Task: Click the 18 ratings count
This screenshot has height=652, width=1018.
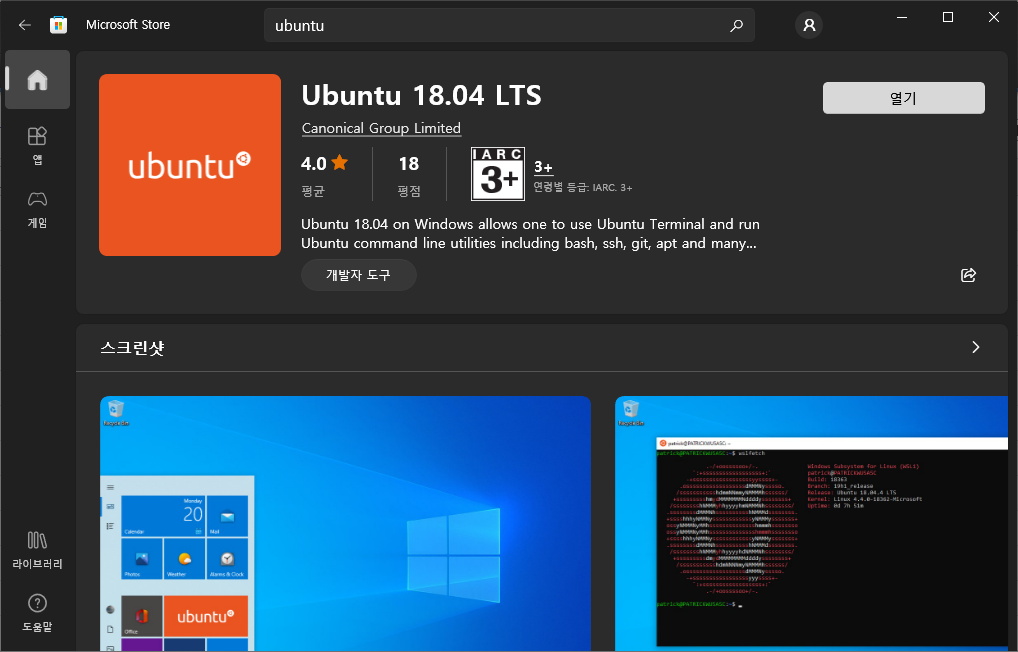Action: [x=408, y=164]
